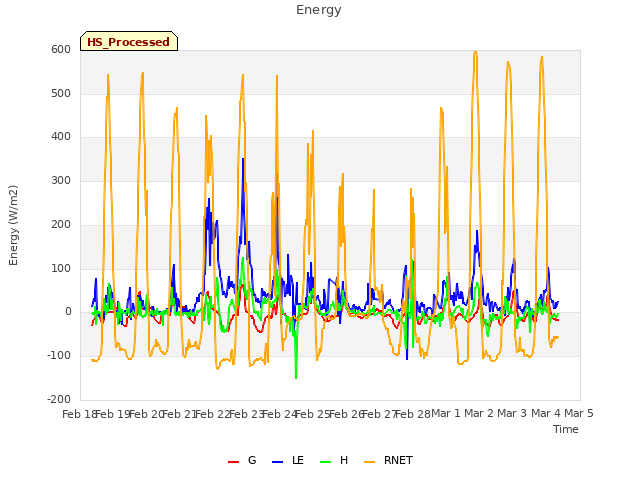Image resolution: width=640 pixels, height=480 pixels.
Task: Click the 100 y-axis tick label
Action: point(61,268)
